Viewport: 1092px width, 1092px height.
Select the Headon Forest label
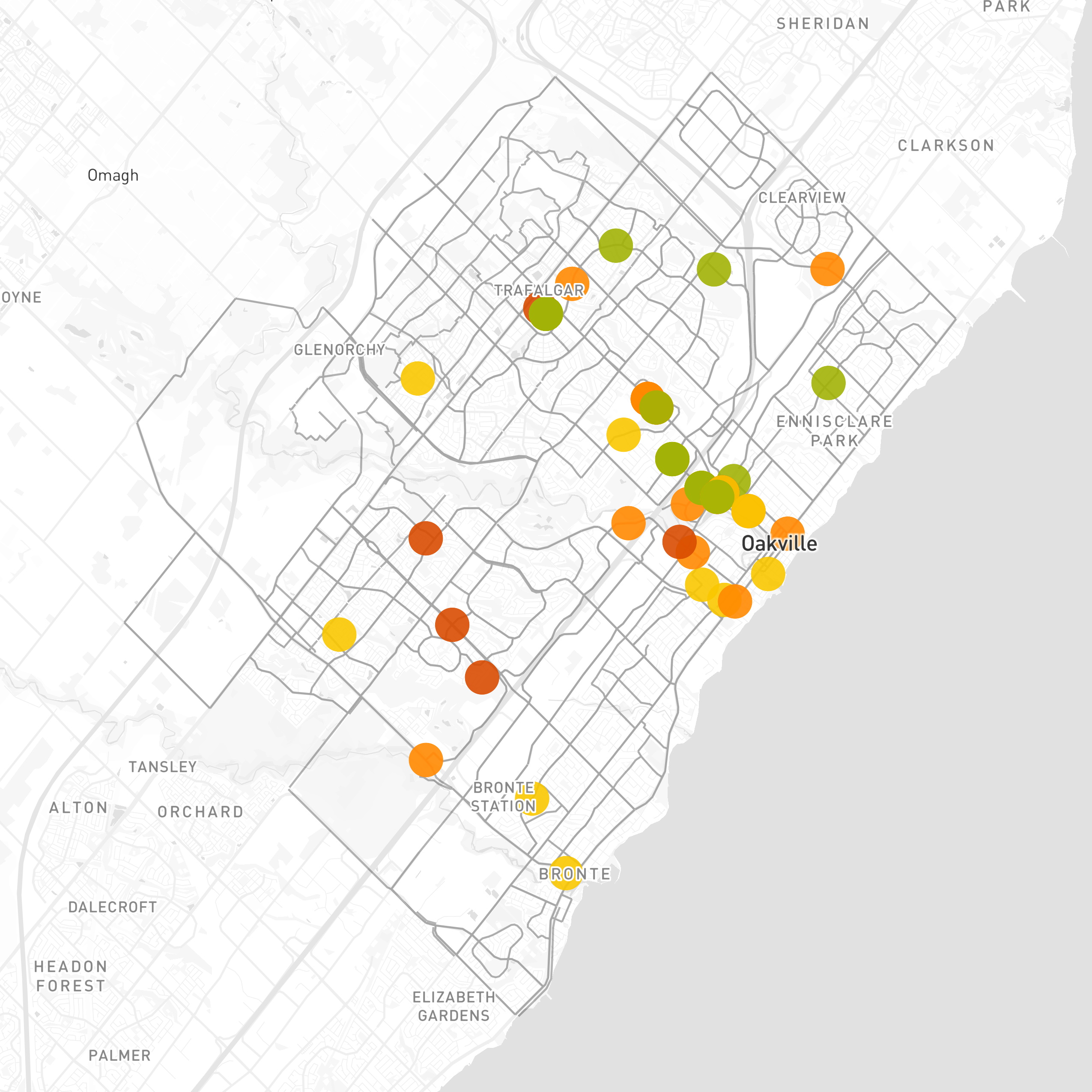(x=71, y=976)
